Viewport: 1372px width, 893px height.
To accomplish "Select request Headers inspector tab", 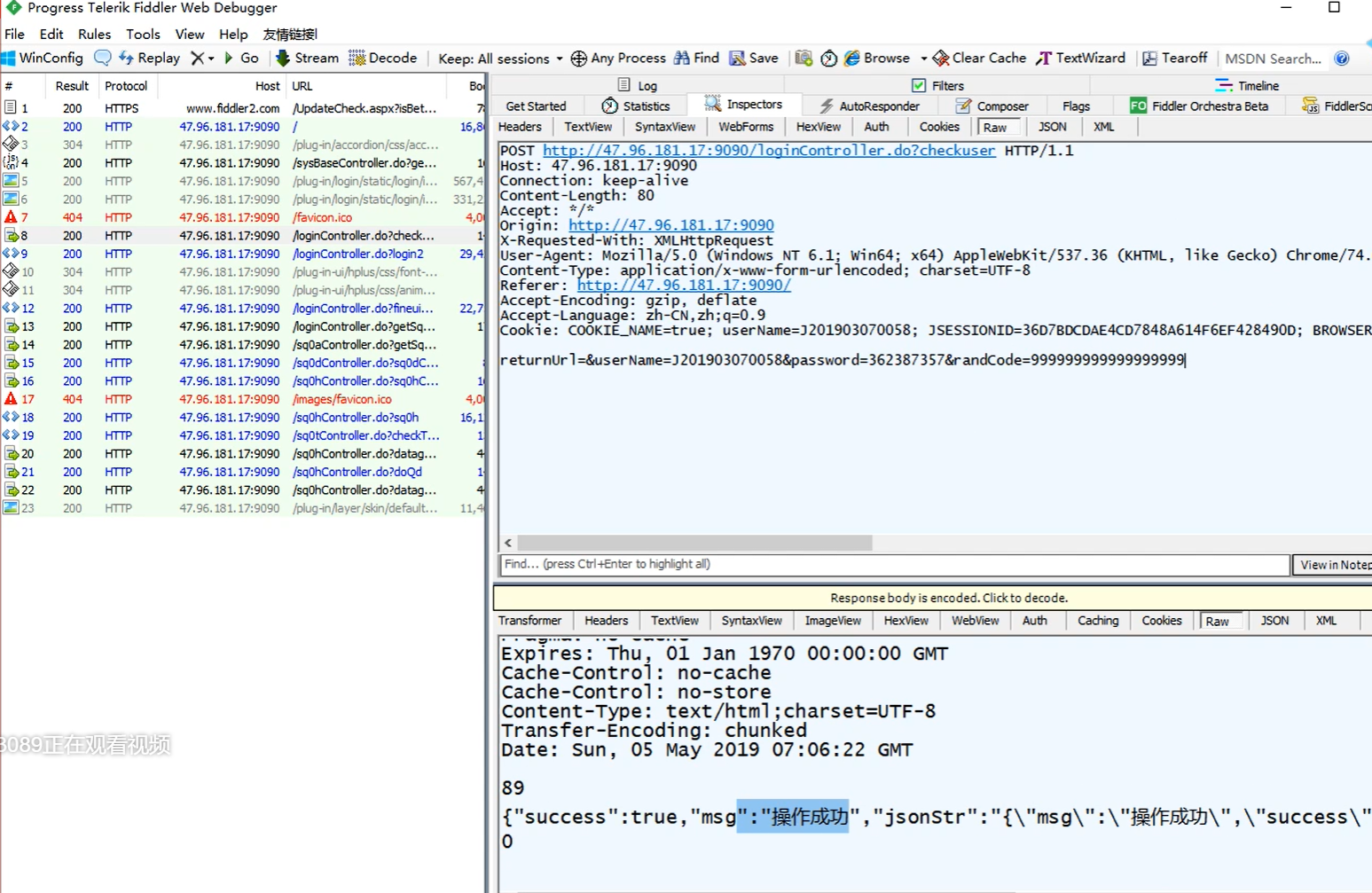I will [x=520, y=127].
